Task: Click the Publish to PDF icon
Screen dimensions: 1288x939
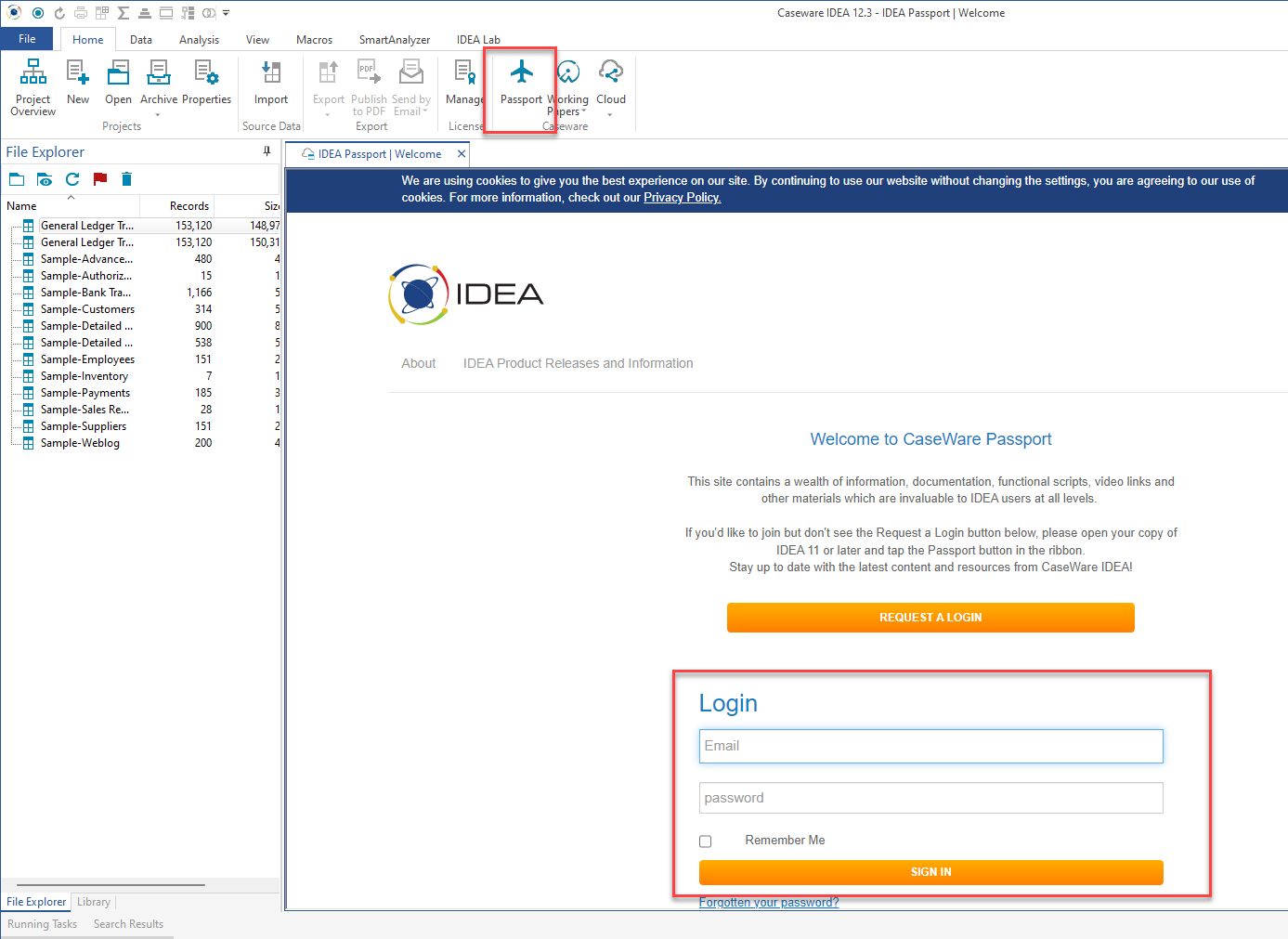Action: pos(369,72)
